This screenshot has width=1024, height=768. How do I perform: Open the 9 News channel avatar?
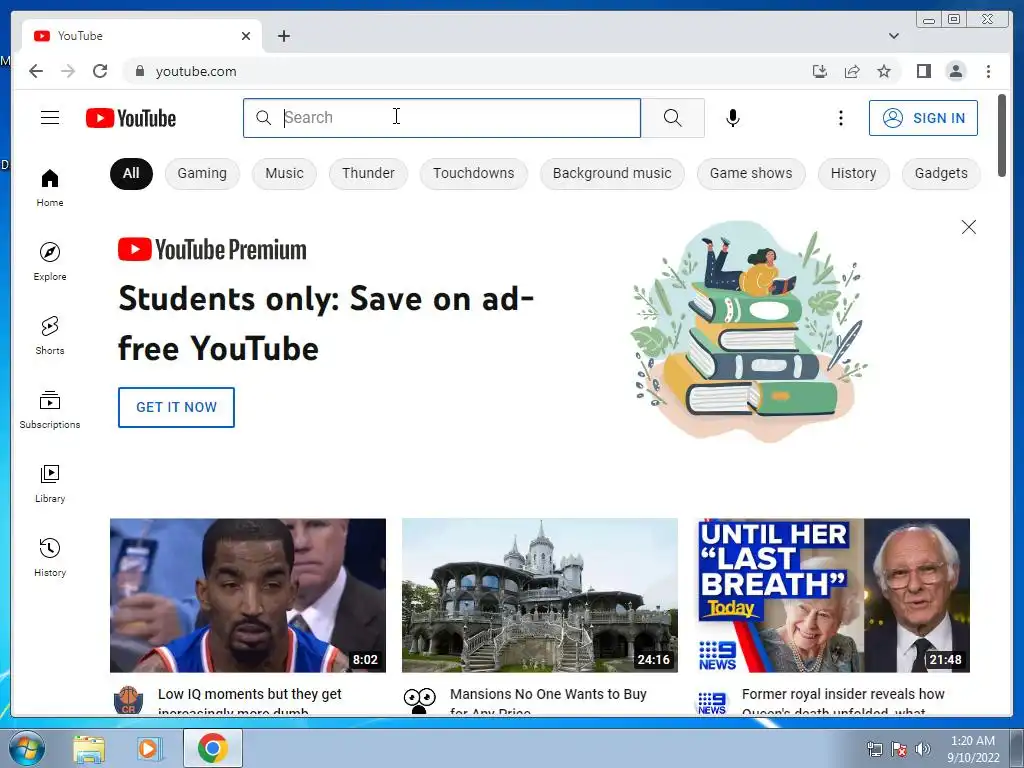pyautogui.click(x=711, y=701)
